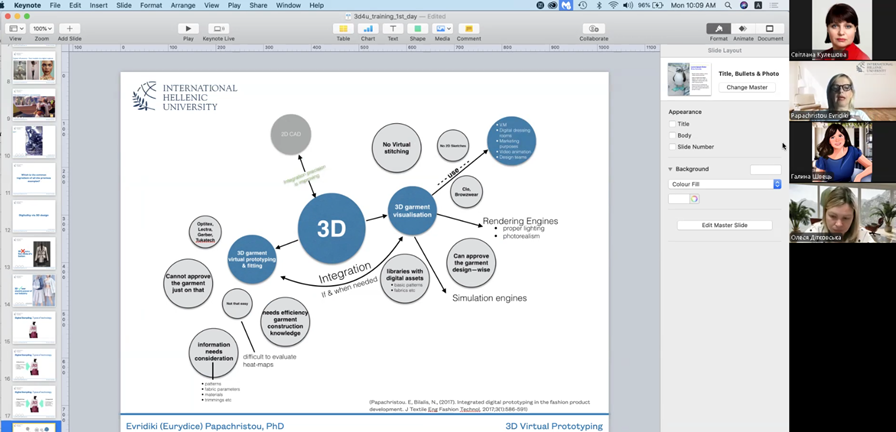Image resolution: width=896 pixels, height=432 pixels.
Task: Enable the Body checkbox
Action: coord(673,135)
